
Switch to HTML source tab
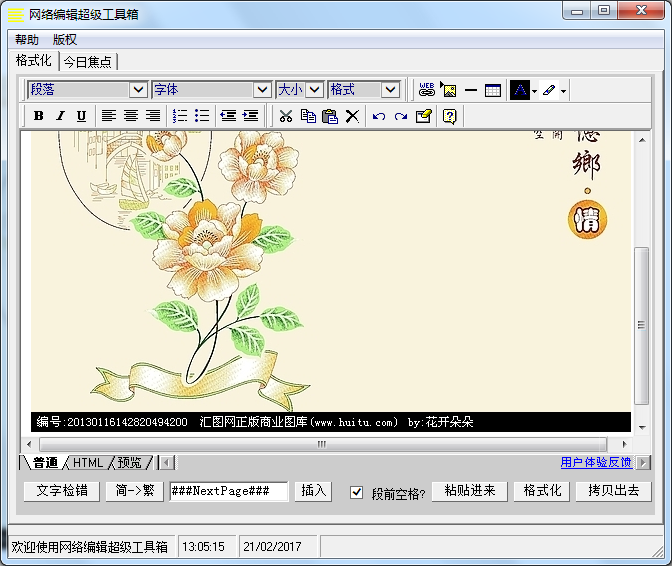pyautogui.click(x=88, y=463)
